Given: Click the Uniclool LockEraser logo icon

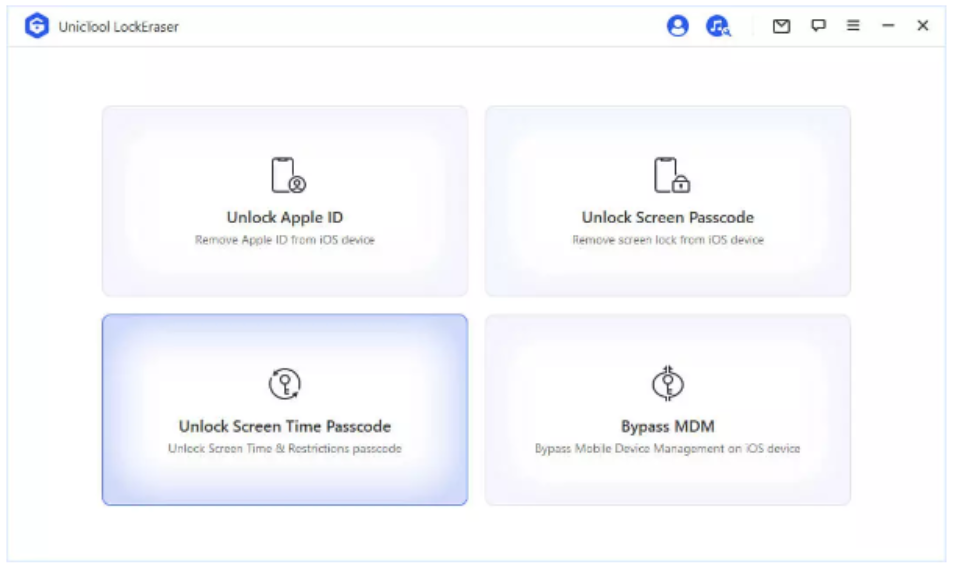Looking at the screenshot, I should tap(37, 27).
